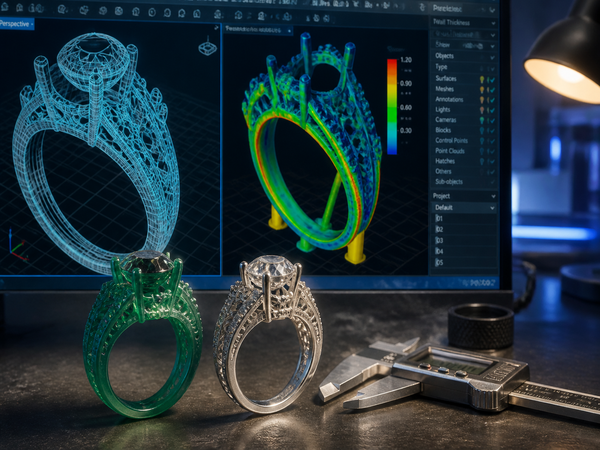Click the Annotations label
Image resolution: width=600 pixels, height=450 pixels.
pos(449,99)
